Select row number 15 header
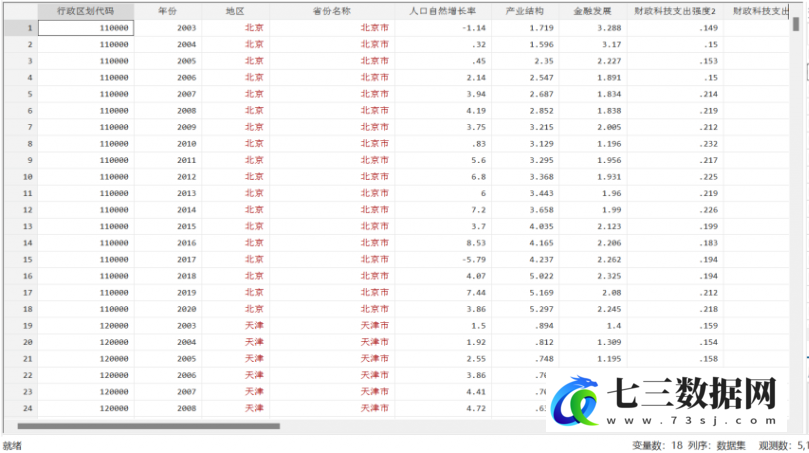809x453 pixels. (21, 260)
